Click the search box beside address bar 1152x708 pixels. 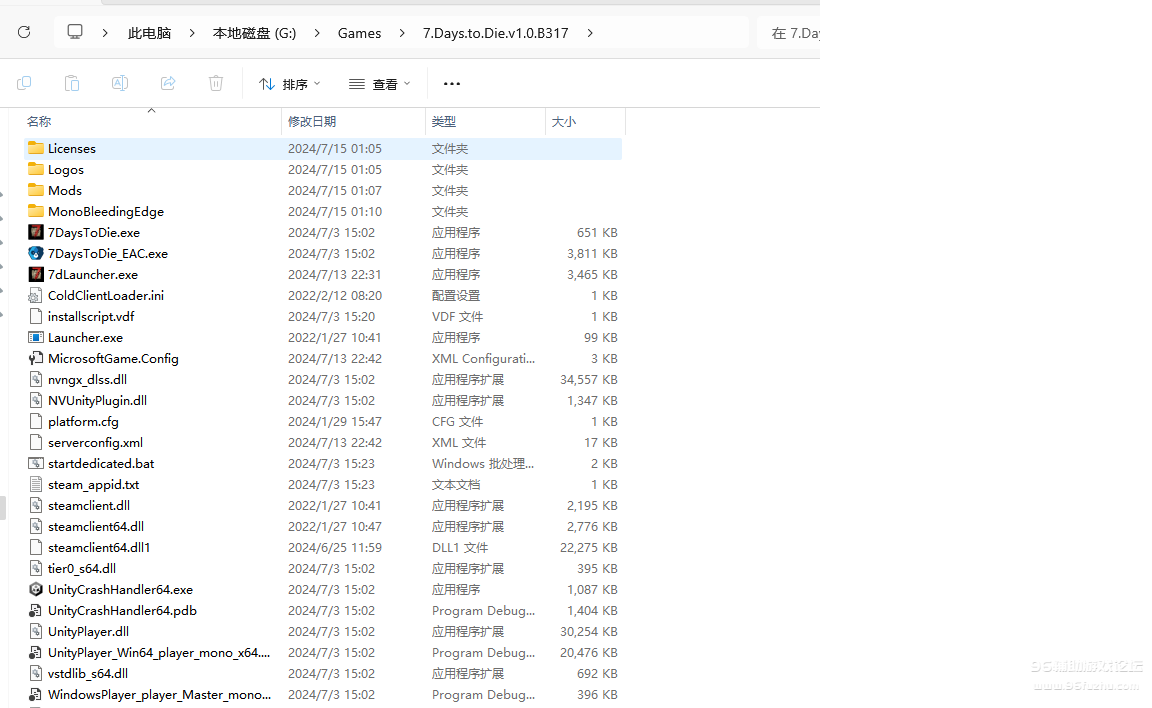coord(789,33)
